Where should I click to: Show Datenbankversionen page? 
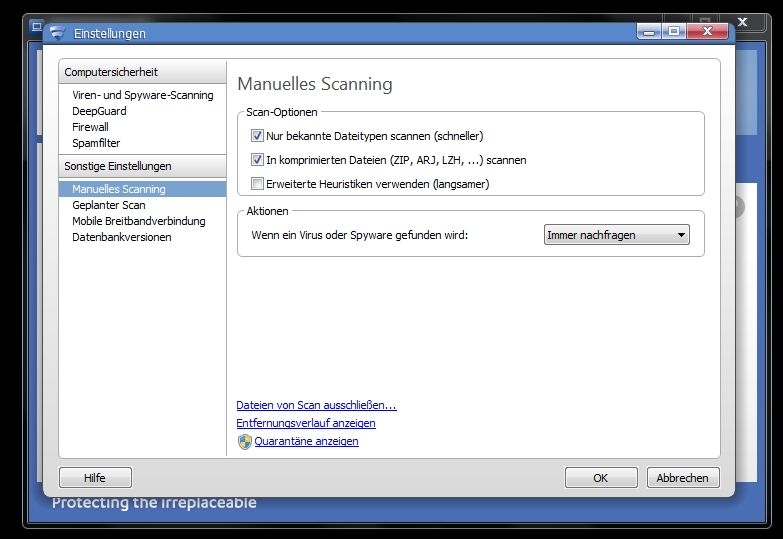pyautogui.click(x=121, y=237)
